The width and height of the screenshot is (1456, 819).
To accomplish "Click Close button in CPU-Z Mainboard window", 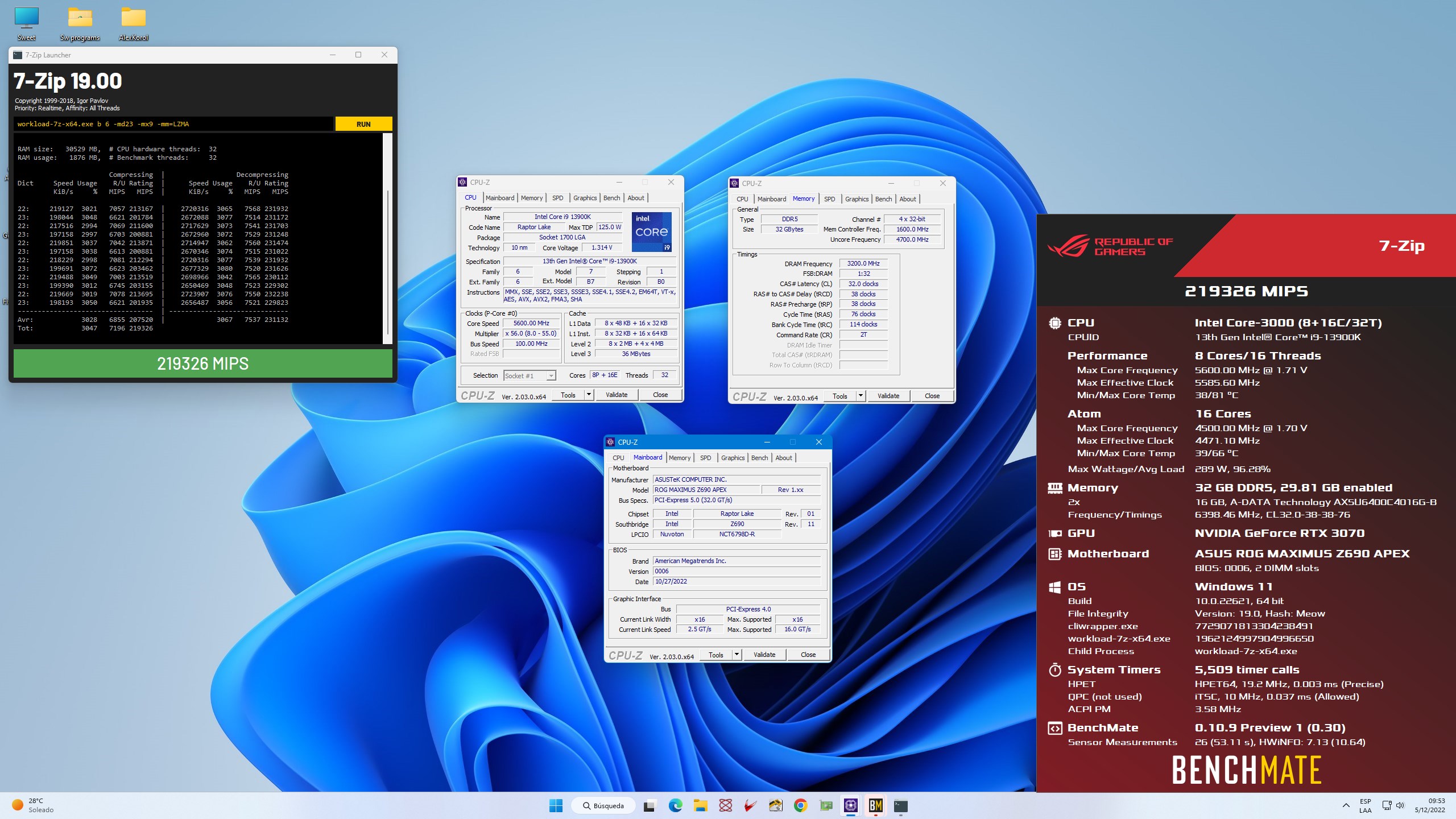I will [808, 655].
